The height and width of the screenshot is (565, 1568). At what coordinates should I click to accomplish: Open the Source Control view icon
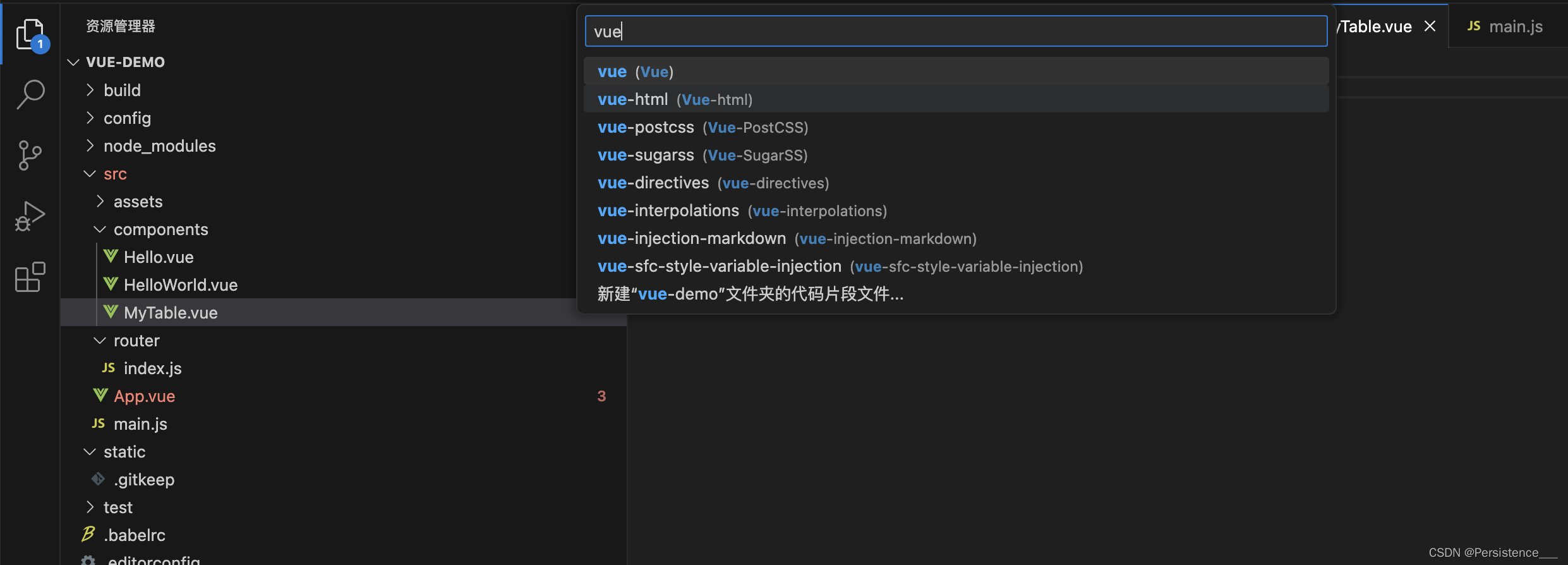pos(30,155)
